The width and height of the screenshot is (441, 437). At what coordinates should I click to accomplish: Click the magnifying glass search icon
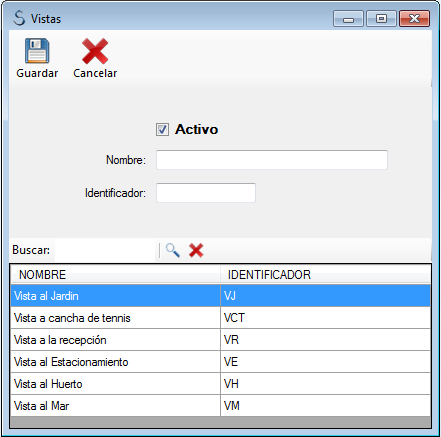pyautogui.click(x=173, y=250)
